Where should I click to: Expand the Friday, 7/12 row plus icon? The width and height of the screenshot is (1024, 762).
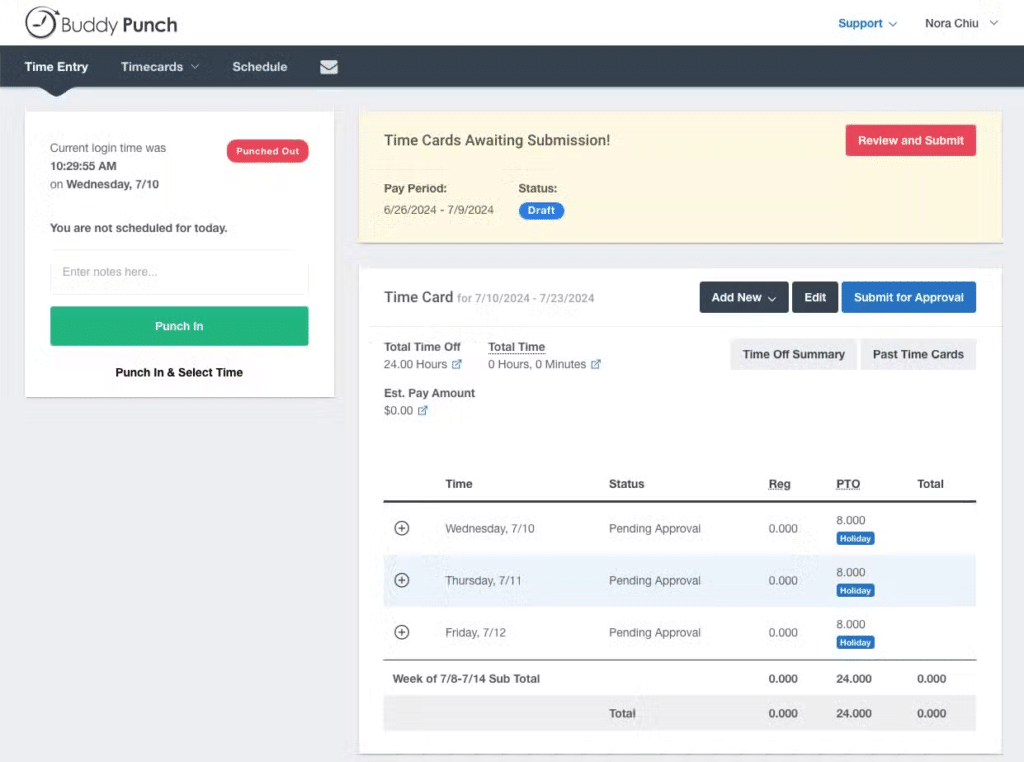click(x=402, y=632)
